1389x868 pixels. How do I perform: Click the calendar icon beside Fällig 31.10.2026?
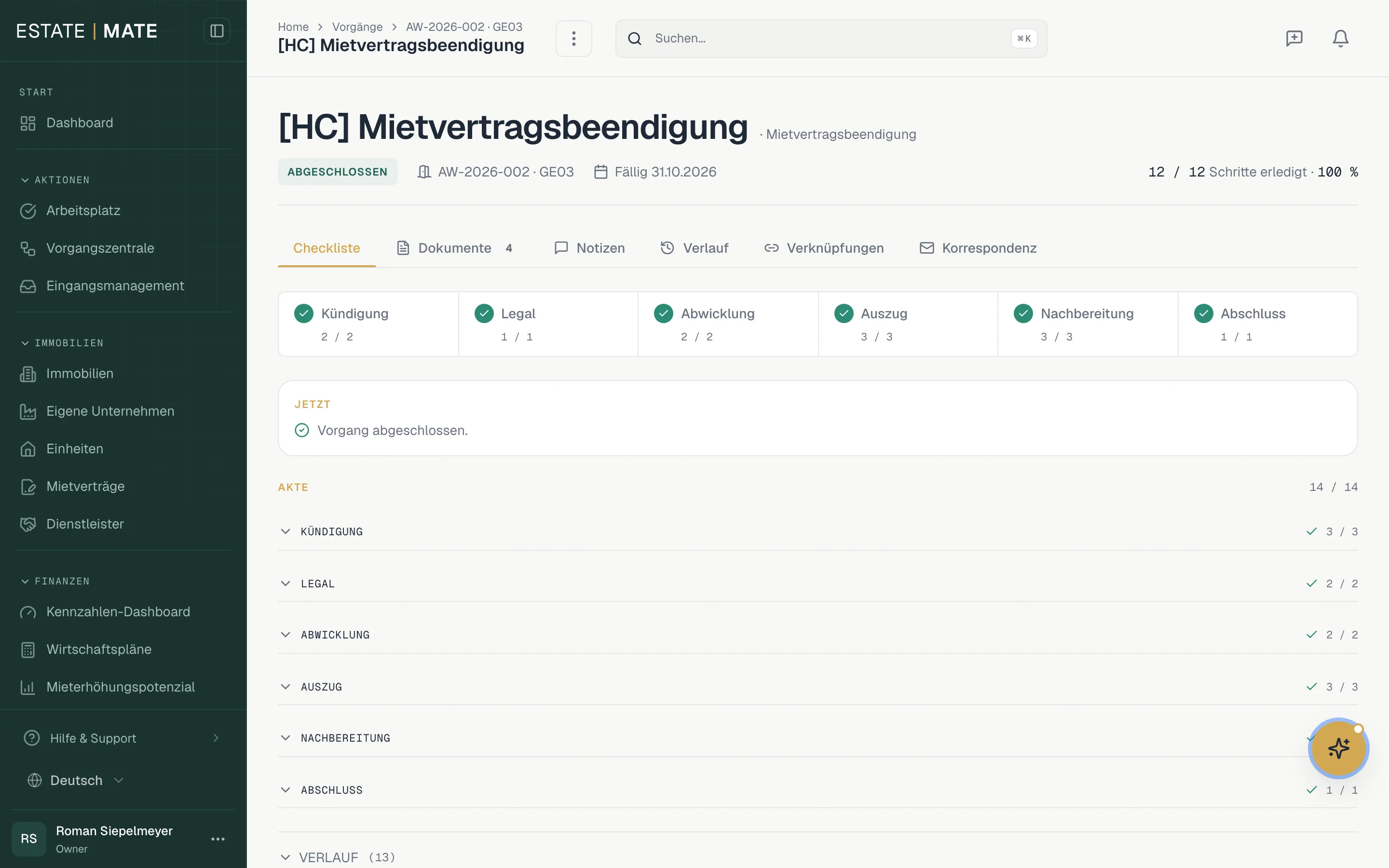601,172
